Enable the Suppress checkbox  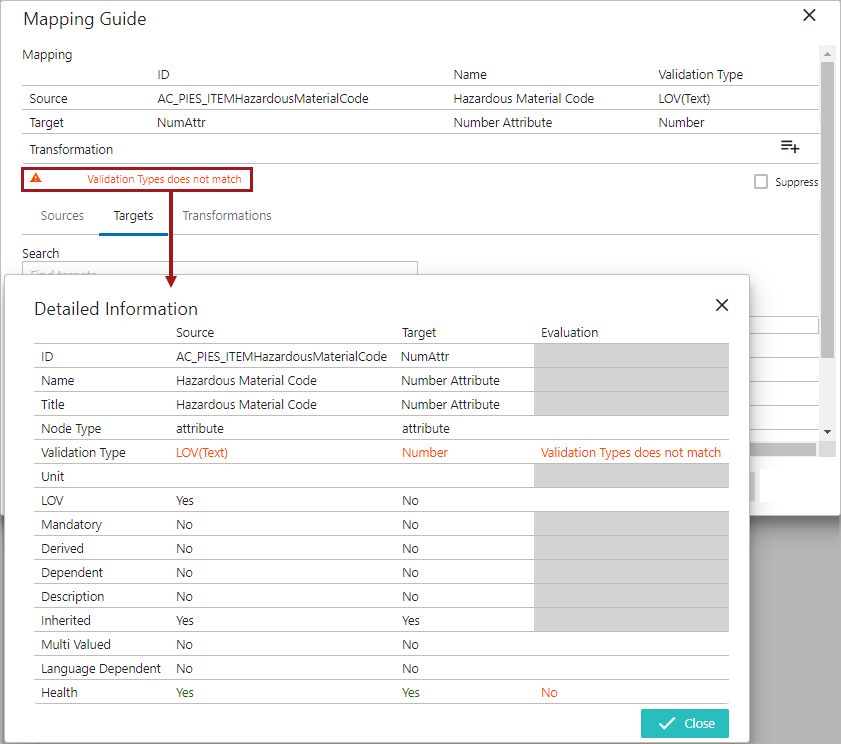click(x=761, y=182)
